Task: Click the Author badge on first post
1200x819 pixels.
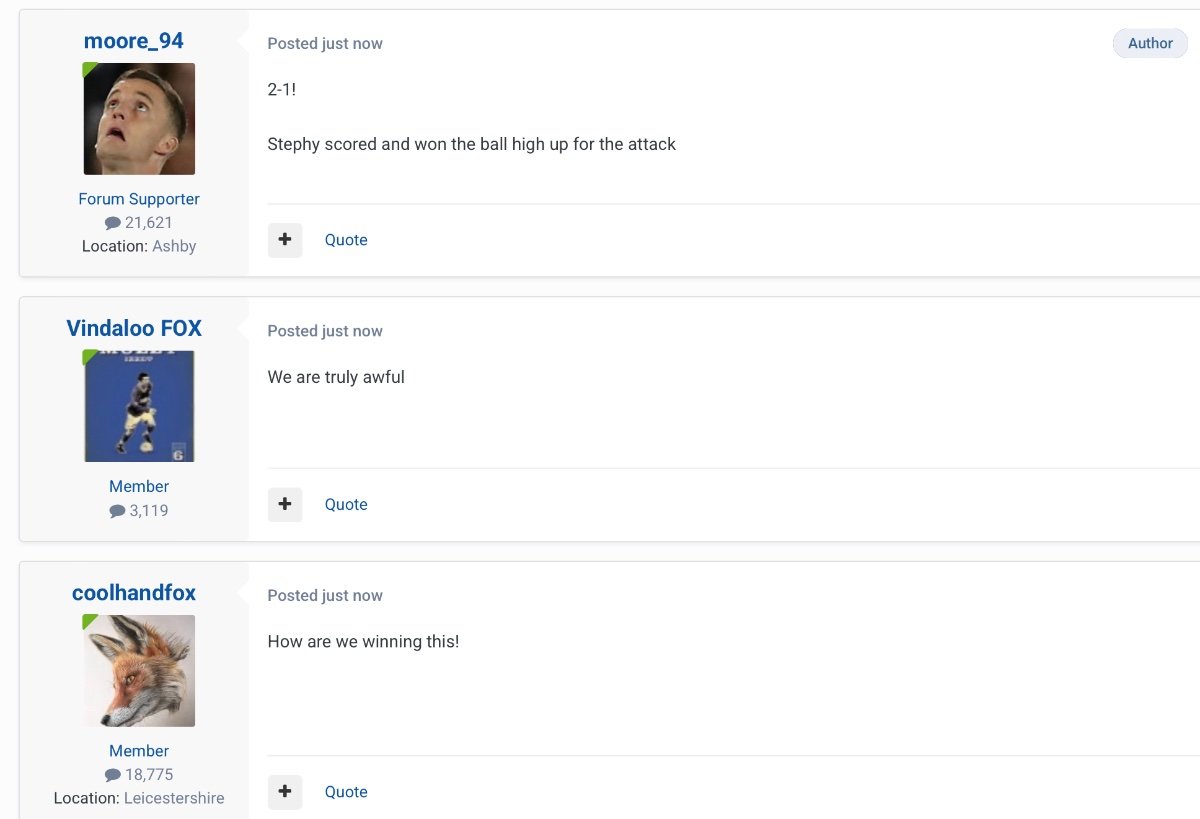Action: [1150, 43]
